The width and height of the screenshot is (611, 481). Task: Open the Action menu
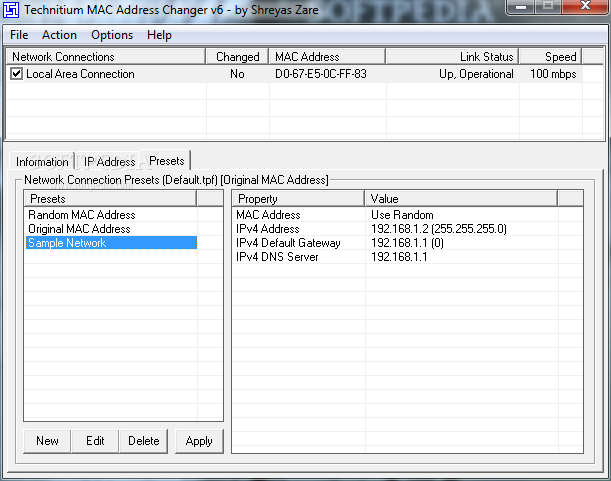click(59, 35)
